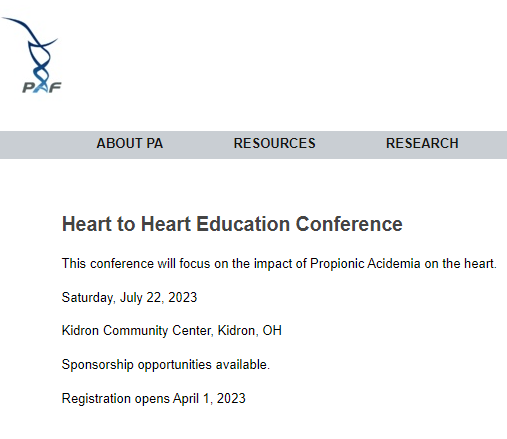Click the Registration opens text
507x439 pixels.
(116, 399)
